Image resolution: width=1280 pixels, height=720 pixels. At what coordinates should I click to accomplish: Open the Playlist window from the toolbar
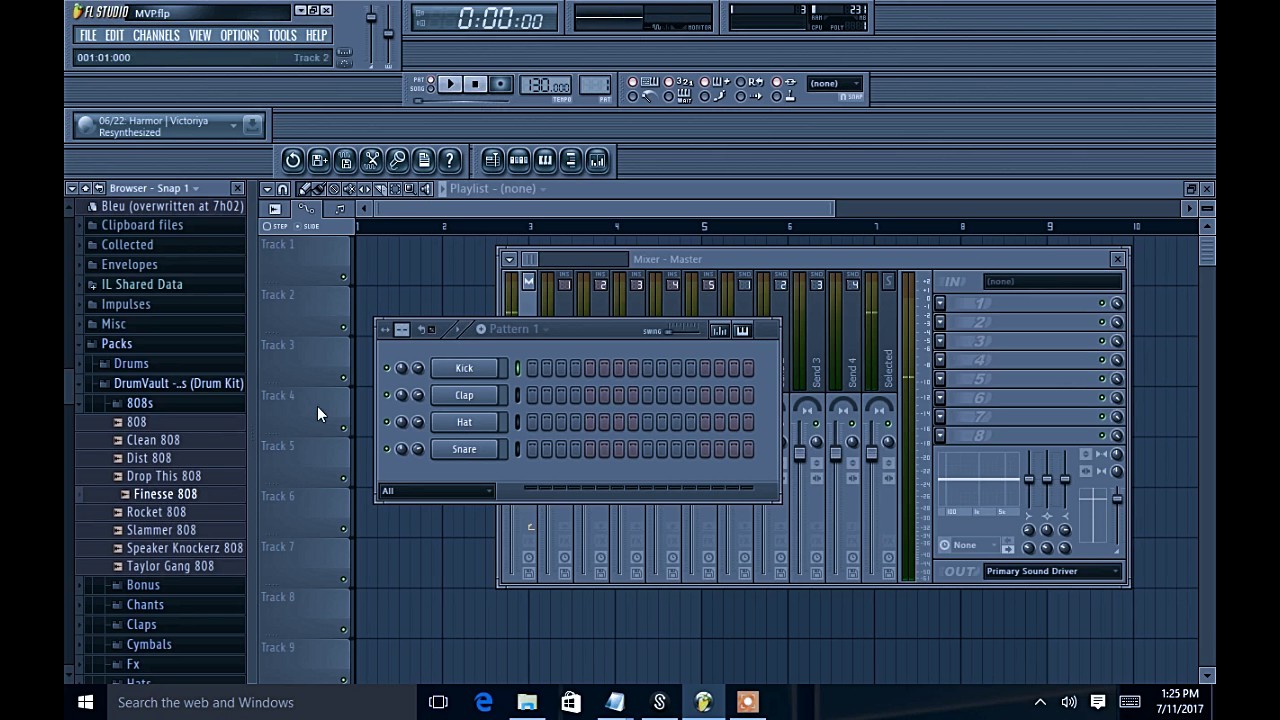coord(492,160)
